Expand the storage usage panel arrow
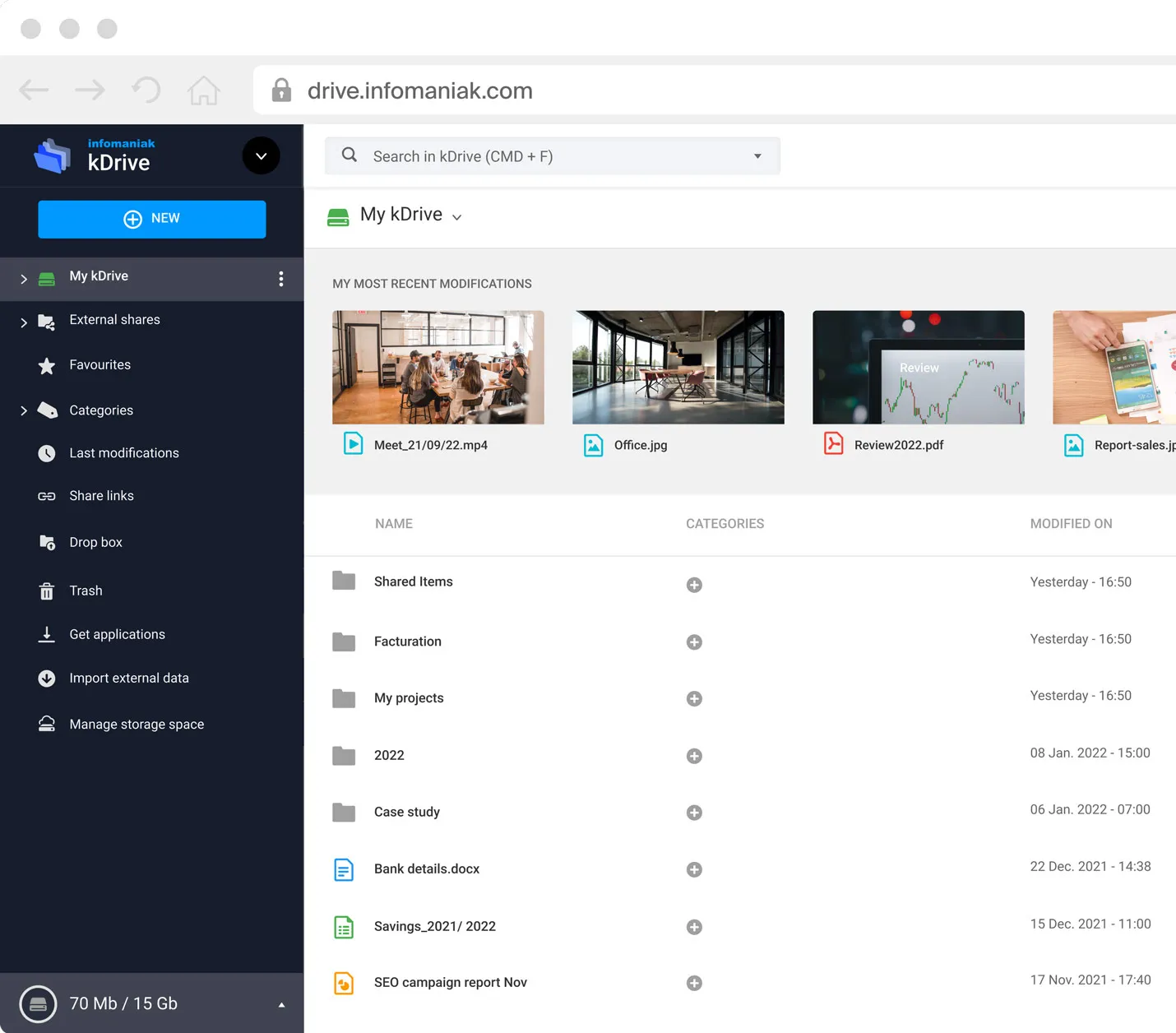This screenshot has height=1033, width=1176. coord(281,1005)
